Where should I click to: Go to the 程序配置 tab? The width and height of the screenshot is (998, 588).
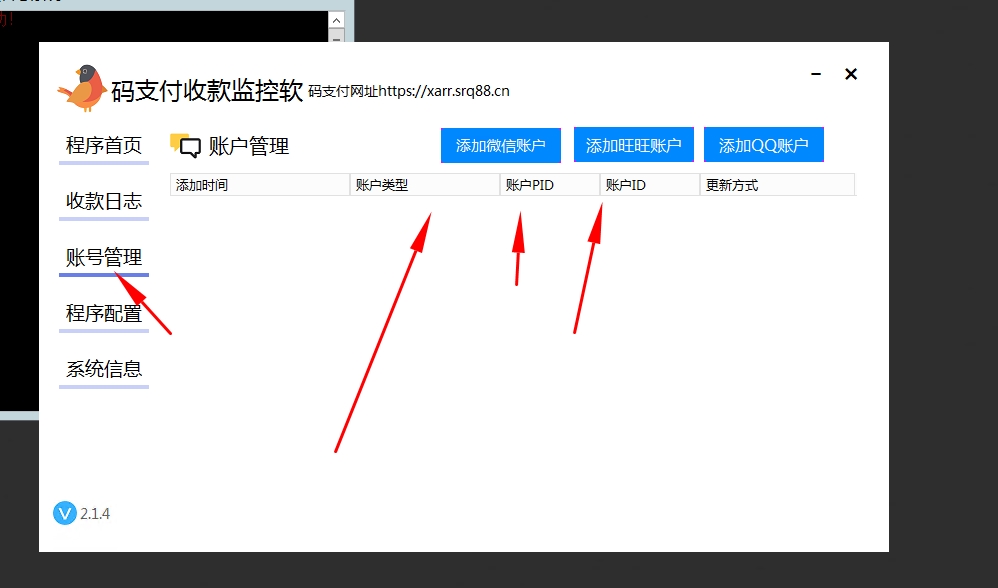(x=104, y=313)
